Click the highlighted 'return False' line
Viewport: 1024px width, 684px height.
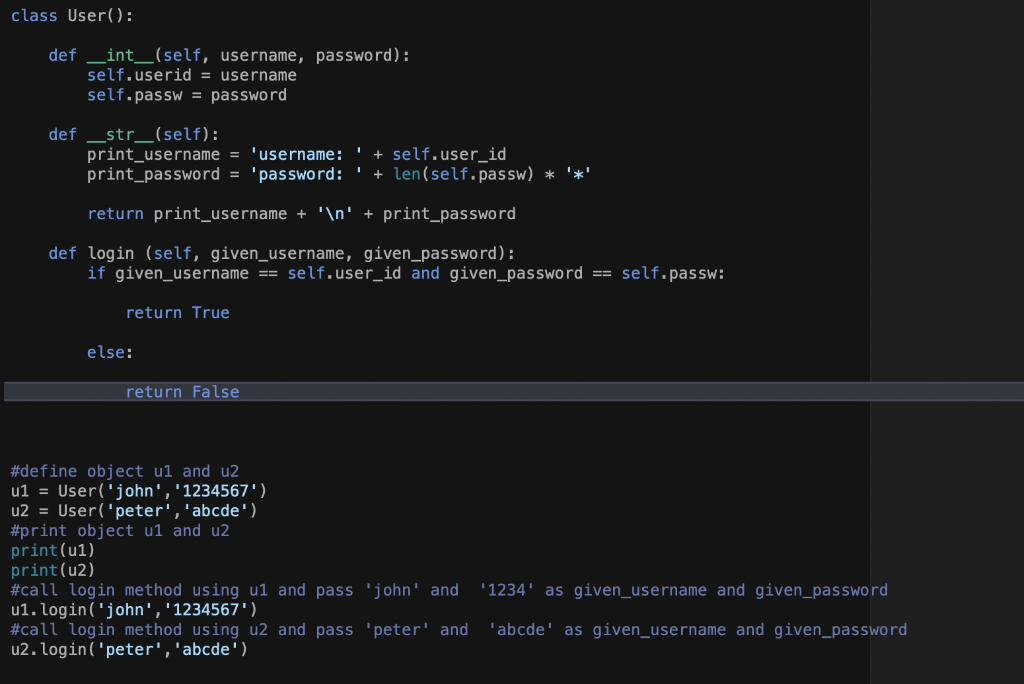click(514, 392)
